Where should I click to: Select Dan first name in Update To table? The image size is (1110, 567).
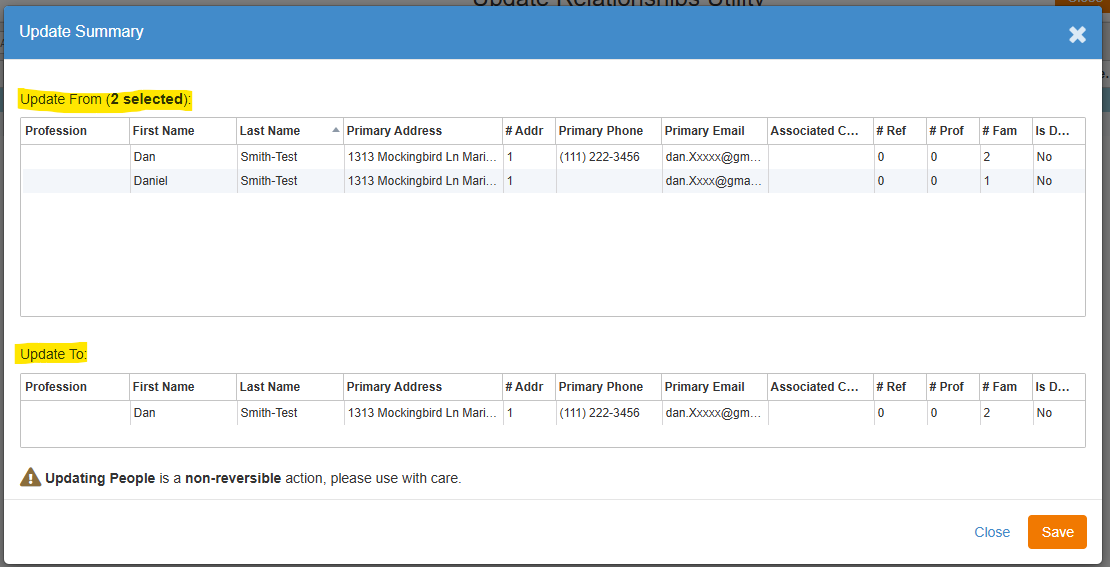click(183, 413)
